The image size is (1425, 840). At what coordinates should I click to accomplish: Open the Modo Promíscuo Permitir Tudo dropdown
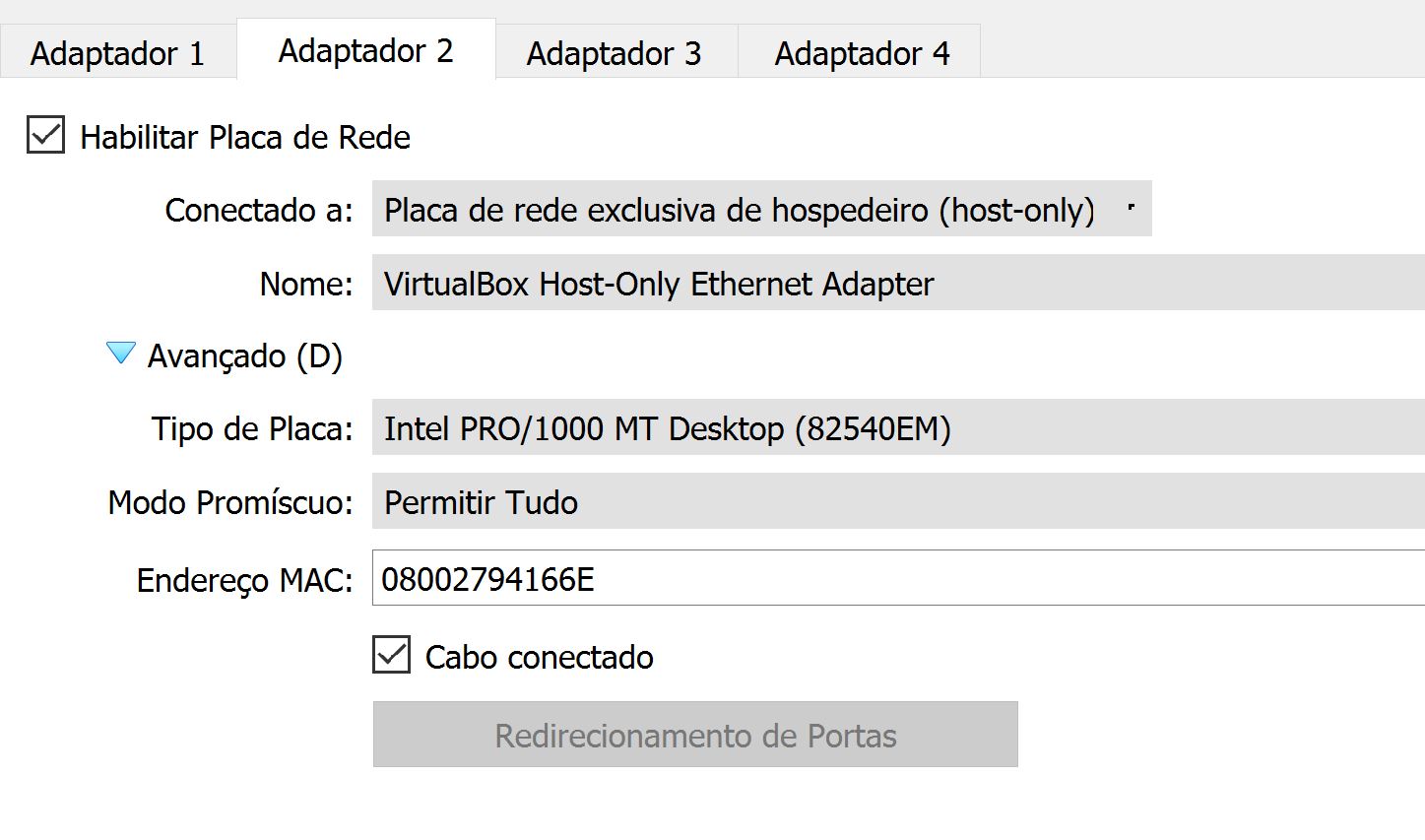898,501
